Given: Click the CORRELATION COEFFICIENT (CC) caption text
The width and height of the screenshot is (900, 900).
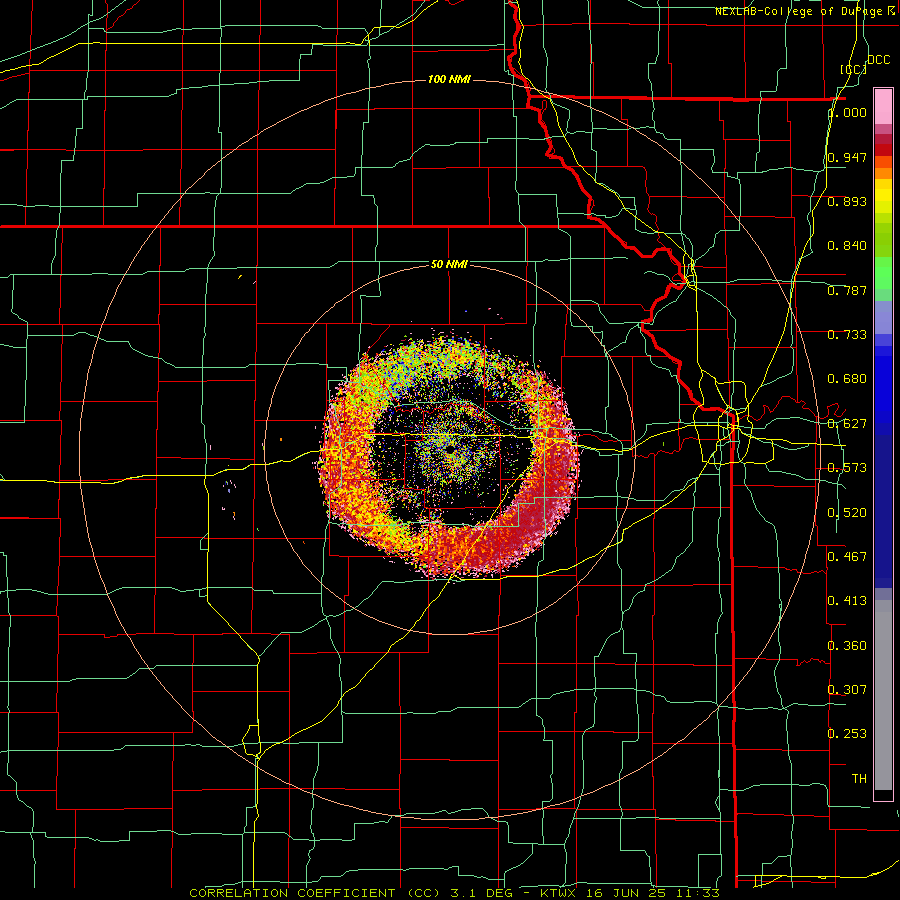Looking at the screenshot, I should pos(315,893).
